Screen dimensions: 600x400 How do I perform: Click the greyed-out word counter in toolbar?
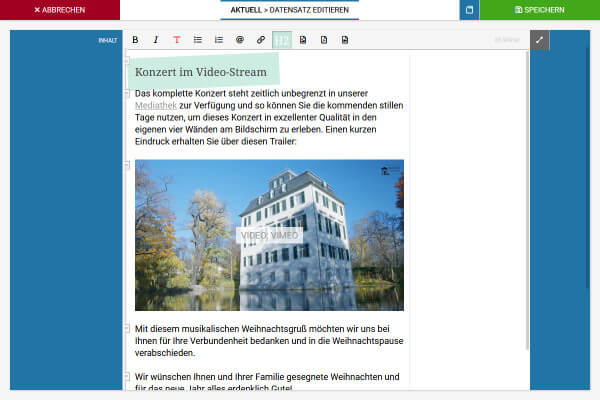click(x=507, y=40)
